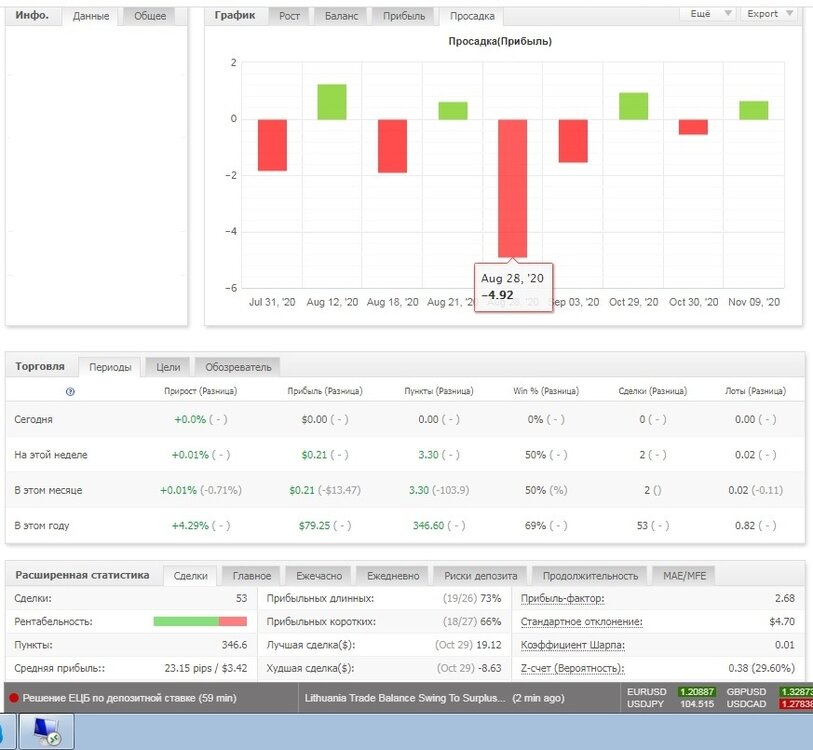This screenshot has height=750, width=813.
Task: Open the MAE/MFE tab
Action: point(684,576)
